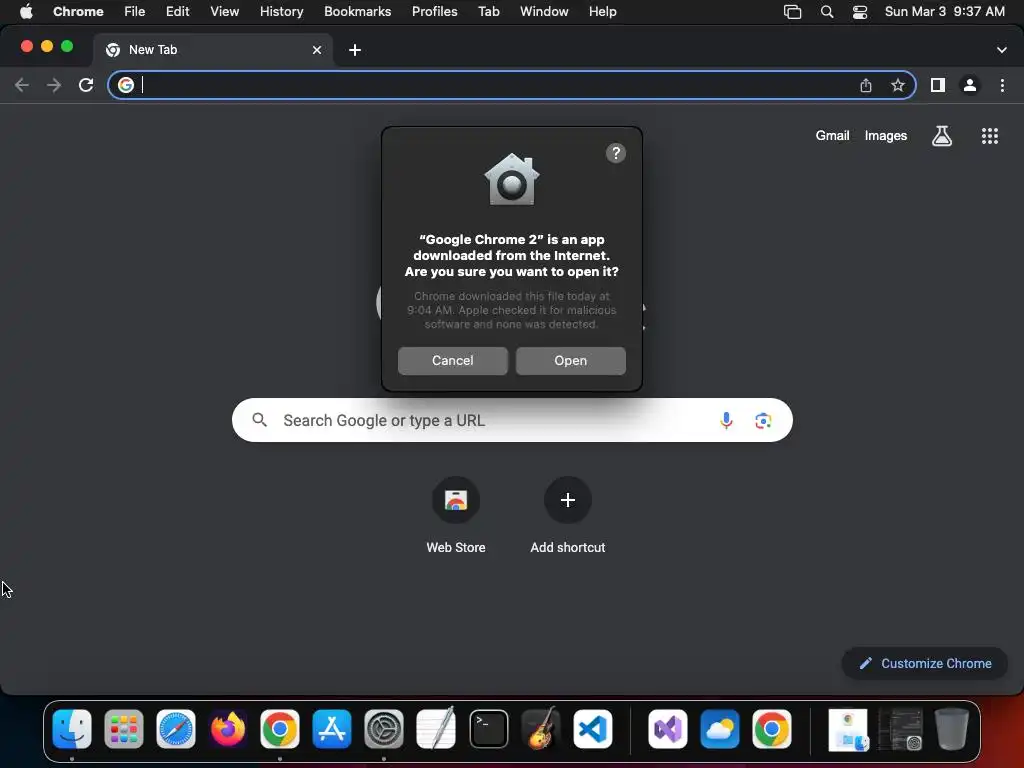This screenshot has width=1024, height=768.
Task: Open Chrome's three-dot menu
Action: point(1002,85)
